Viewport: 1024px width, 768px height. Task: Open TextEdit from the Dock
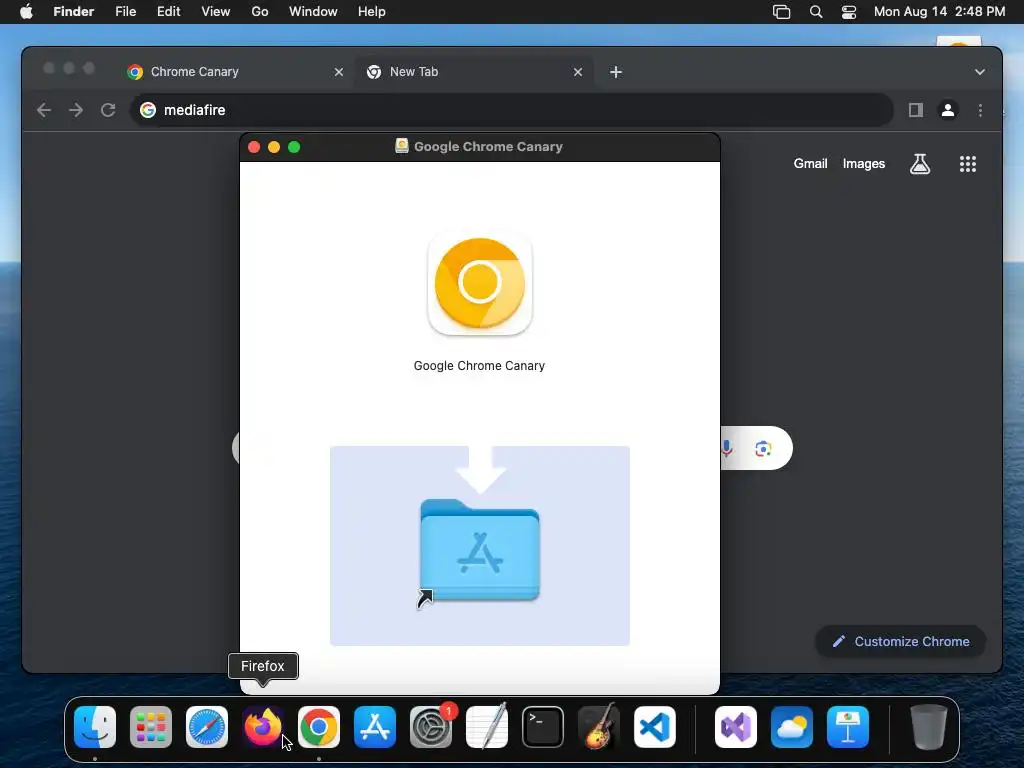coord(487,727)
